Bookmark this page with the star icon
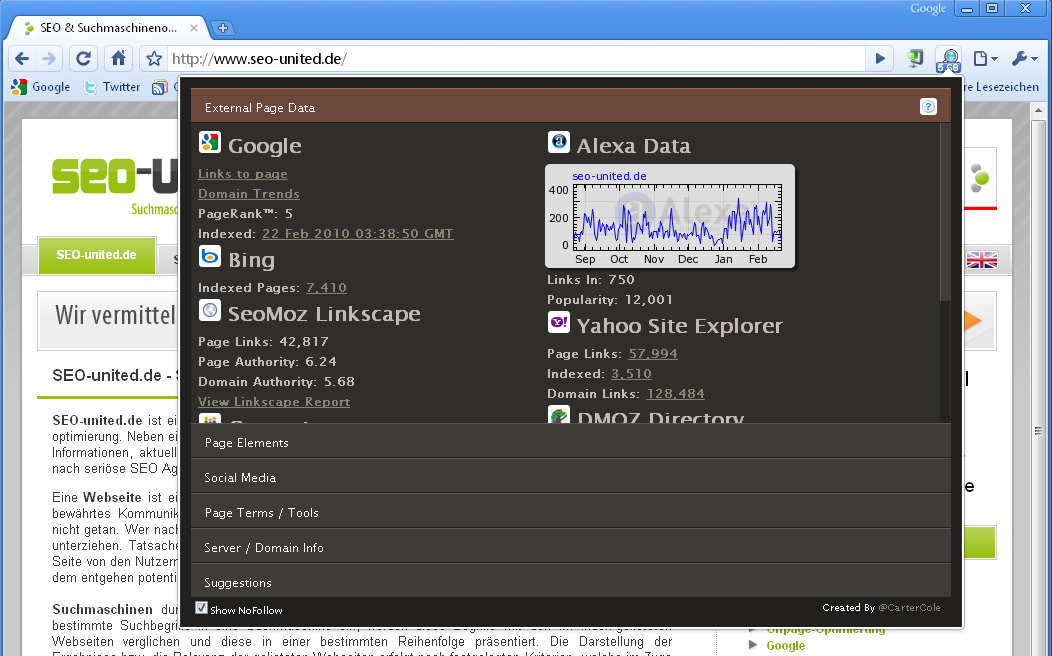 click(154, 59)
